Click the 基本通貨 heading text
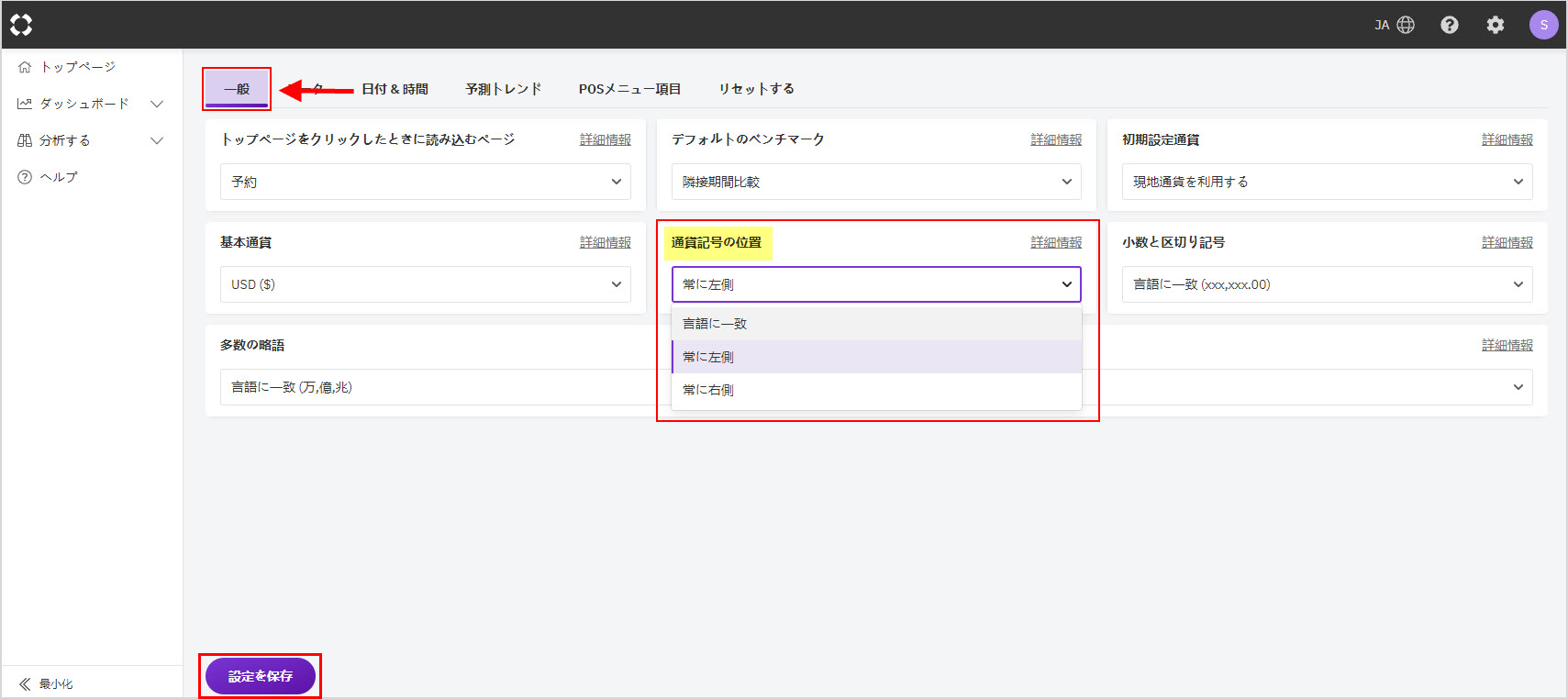Viewport: 1568px width, 699px height. 246,242
